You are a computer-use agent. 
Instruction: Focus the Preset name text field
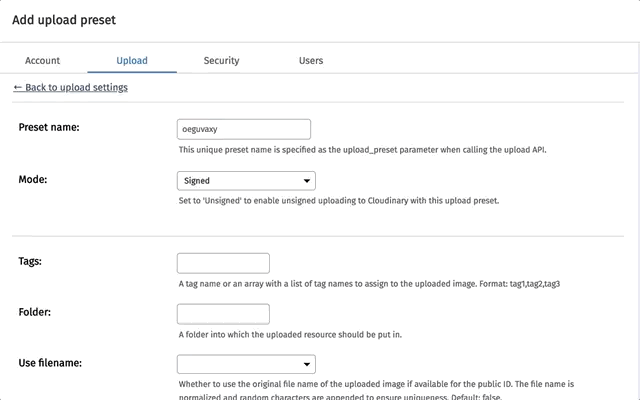point(244,129)
